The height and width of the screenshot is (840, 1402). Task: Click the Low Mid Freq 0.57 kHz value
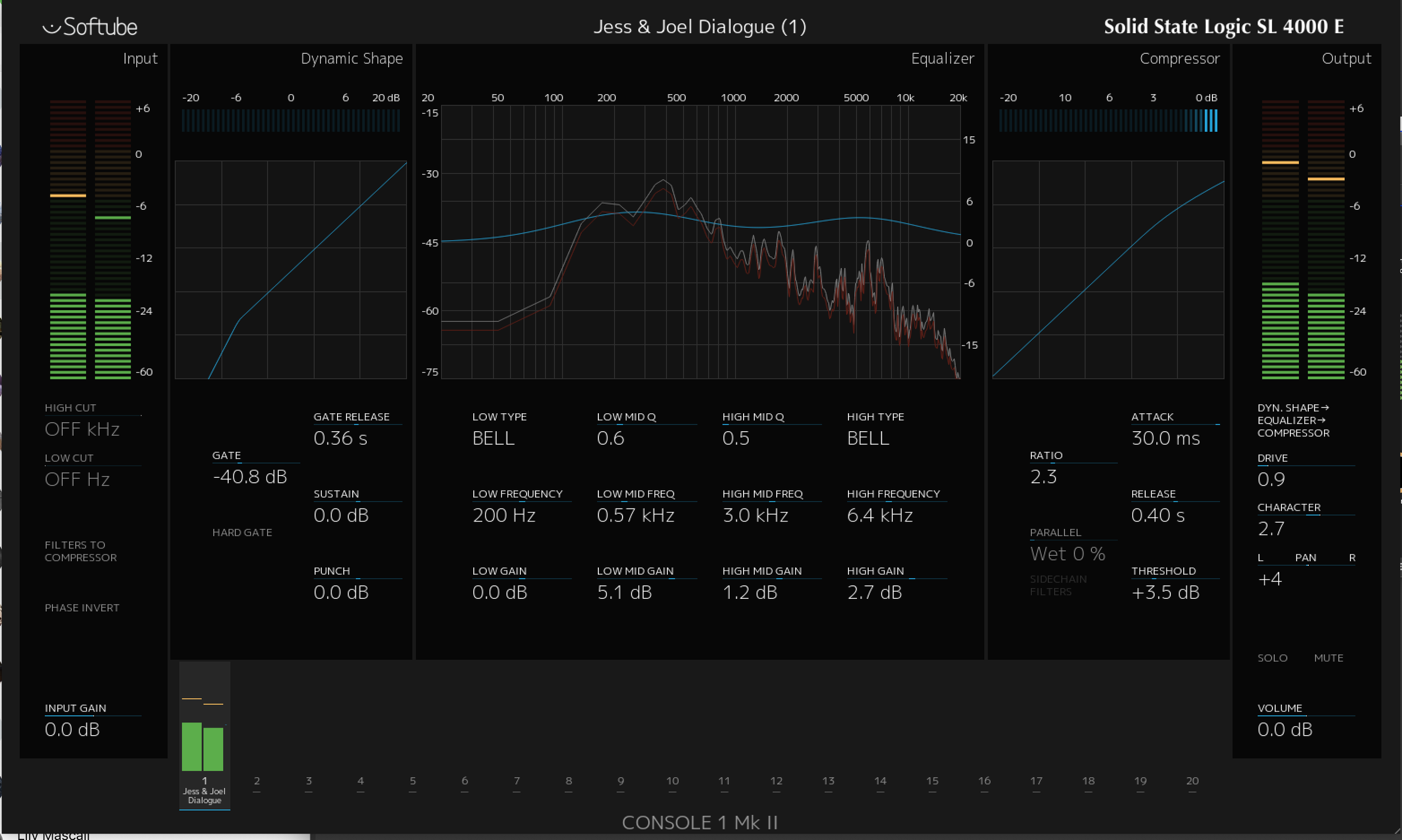[x=635, y=515]
